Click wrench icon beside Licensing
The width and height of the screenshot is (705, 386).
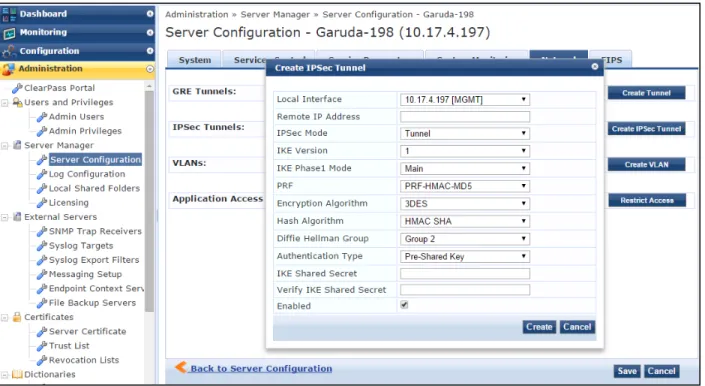[42, 203]
